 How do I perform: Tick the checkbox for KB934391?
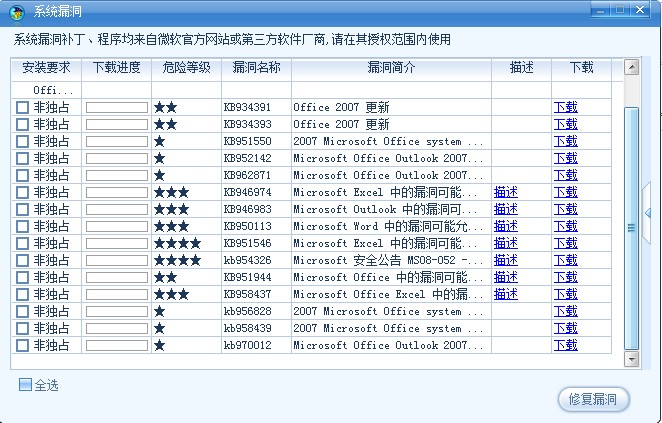pos(22,107)
